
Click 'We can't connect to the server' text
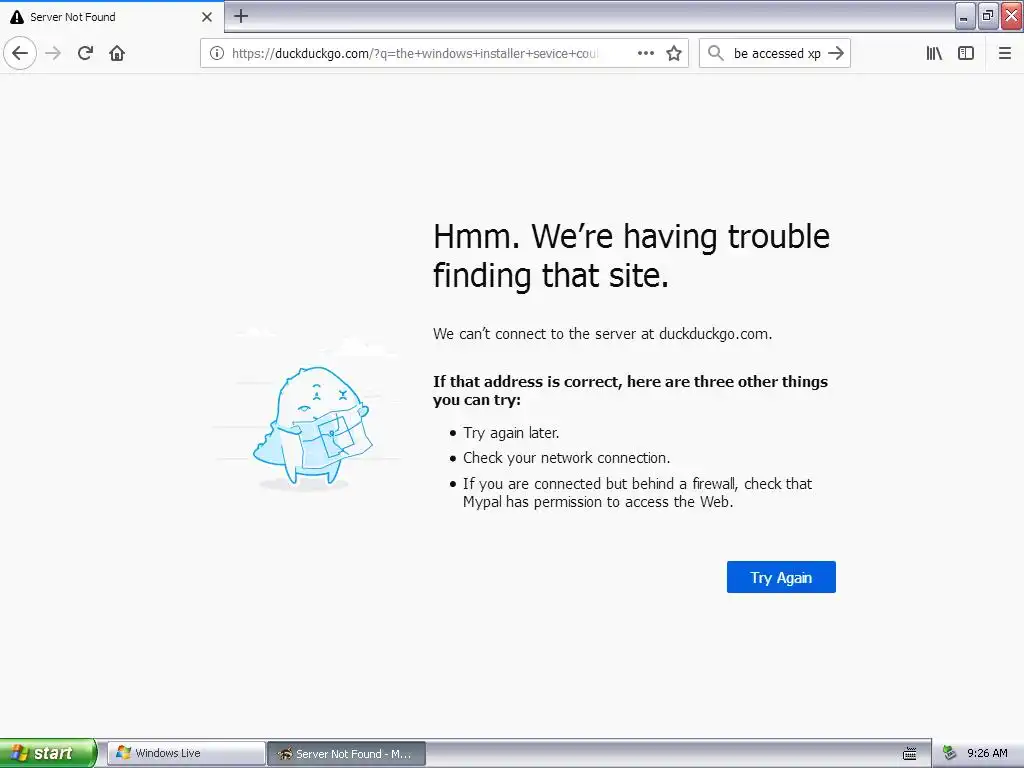pos(602,334)
